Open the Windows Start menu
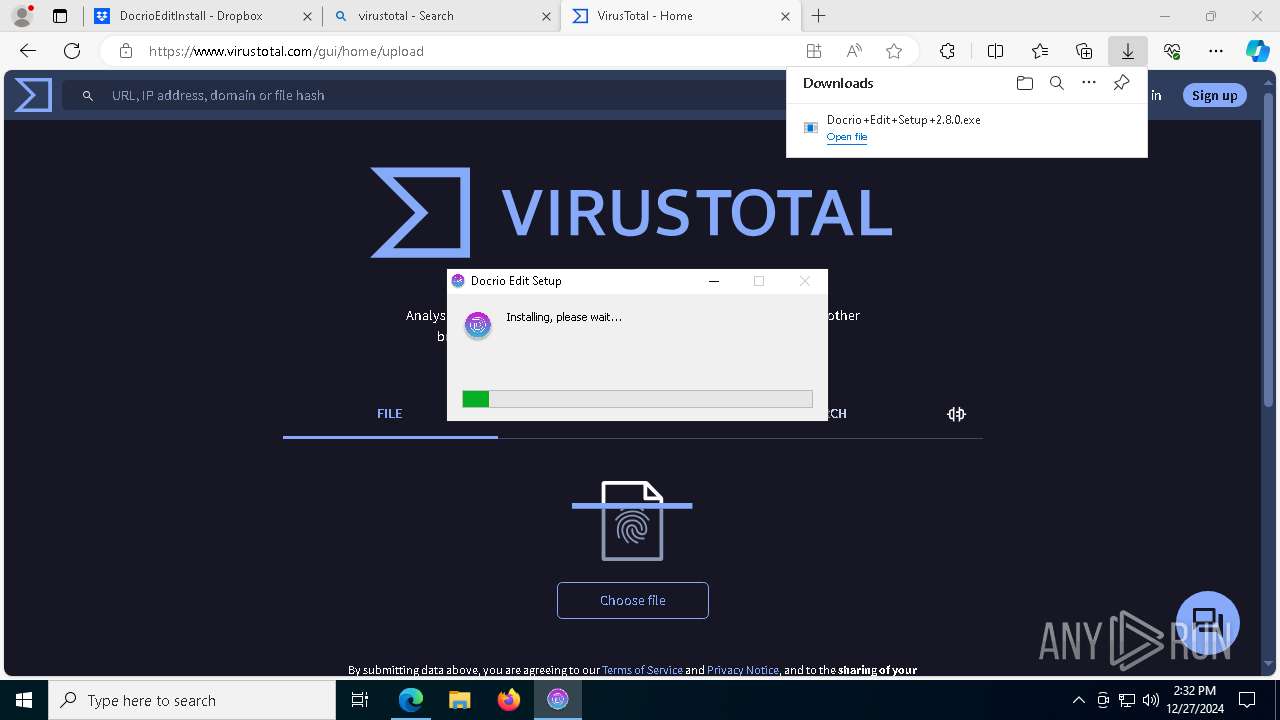This screenshot has width=1280, height=720. click(24, 700)
